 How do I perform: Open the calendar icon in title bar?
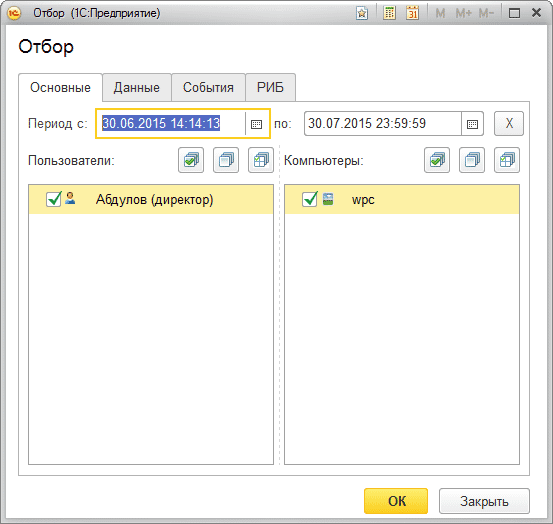(x=412, y=13)
